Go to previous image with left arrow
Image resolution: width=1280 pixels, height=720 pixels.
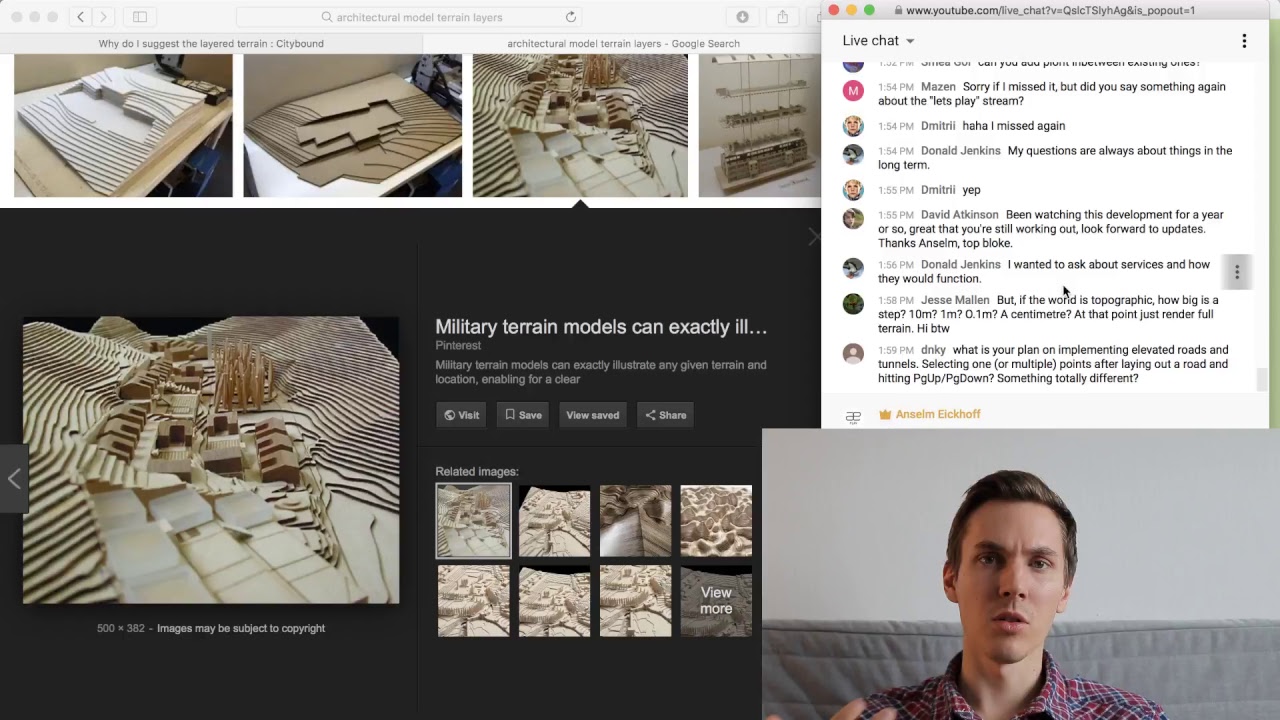point(14,478)
